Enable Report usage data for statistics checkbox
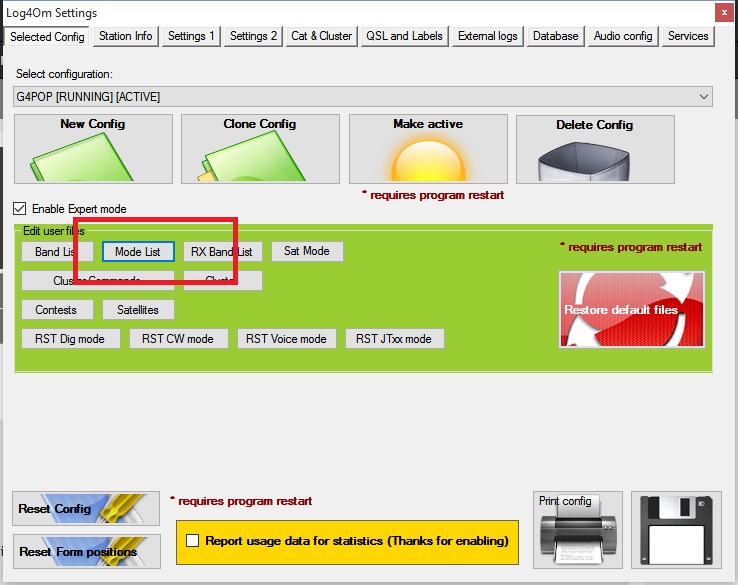Screen dimensions: 738x585 click(x=193, y=540)
